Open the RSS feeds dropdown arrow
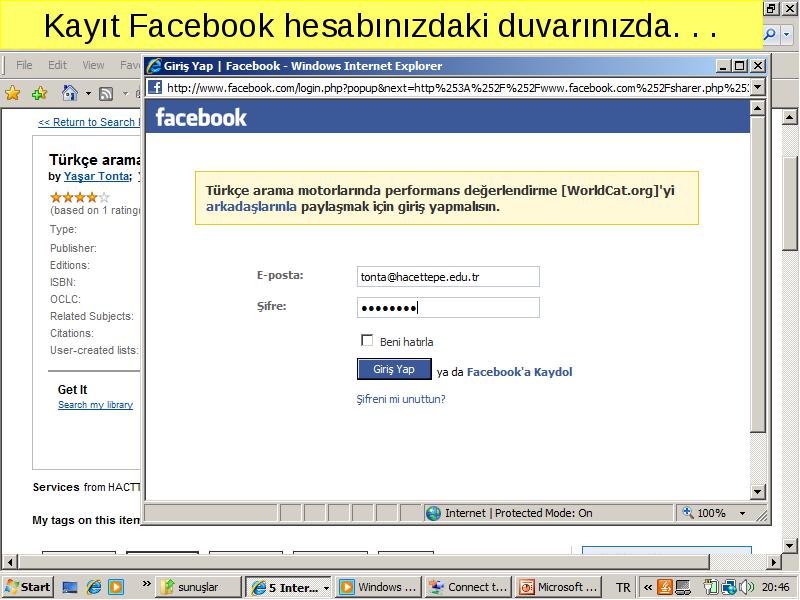 126,93
